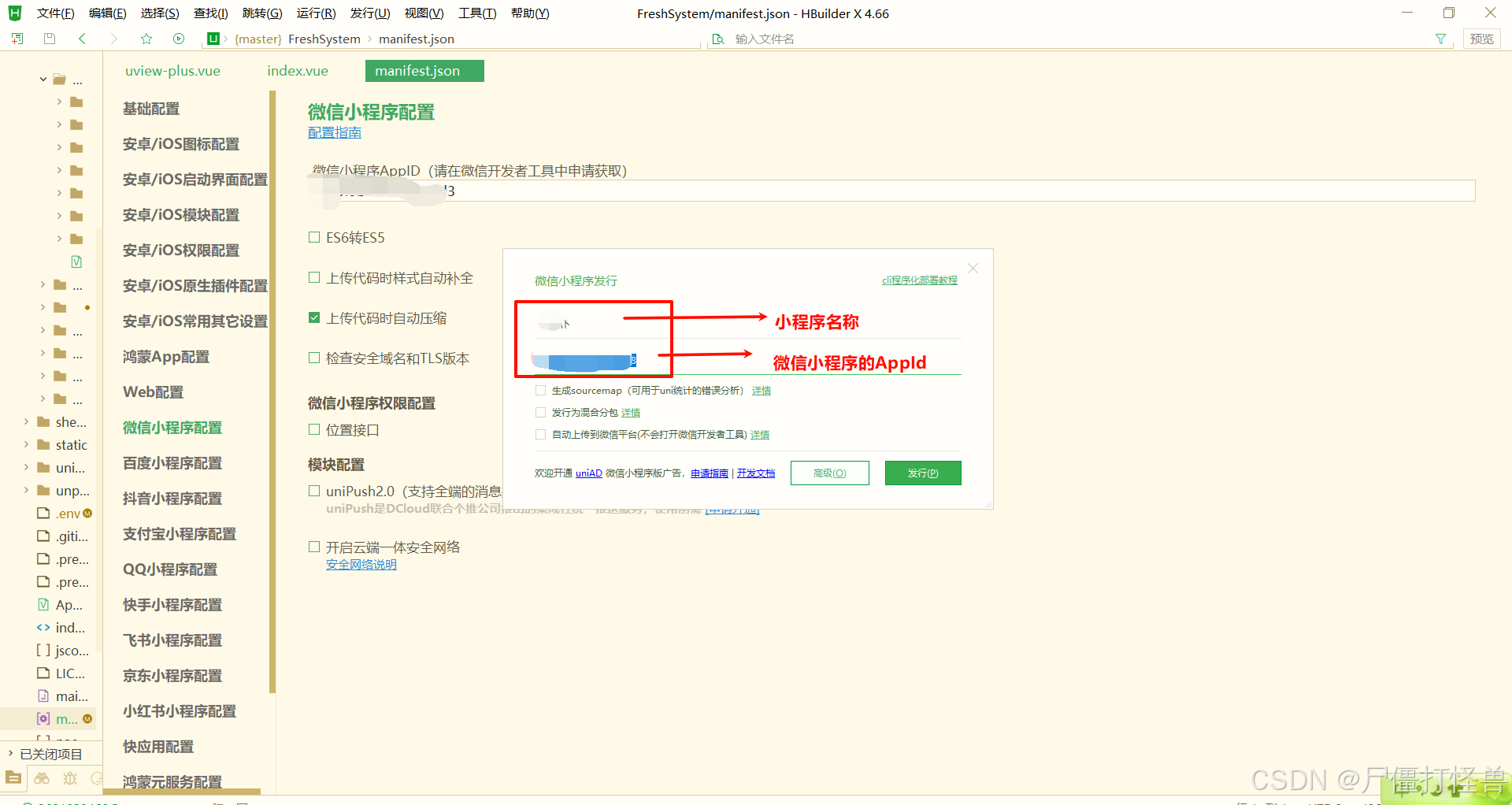Viewport: 1512px width, 805px height.
Task: Expand the first subfolder chevron in tree
Action: click(59, 102)
